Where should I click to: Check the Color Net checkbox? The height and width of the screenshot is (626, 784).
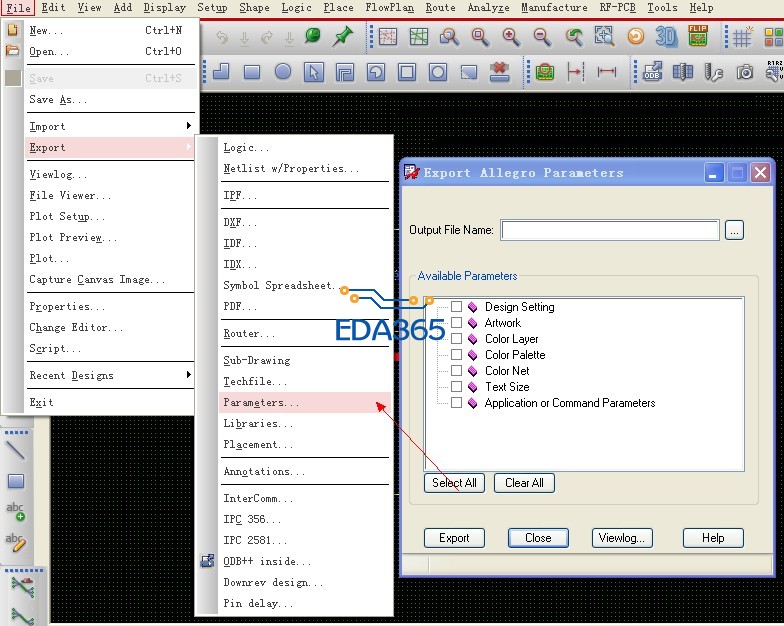click(456, 370)
